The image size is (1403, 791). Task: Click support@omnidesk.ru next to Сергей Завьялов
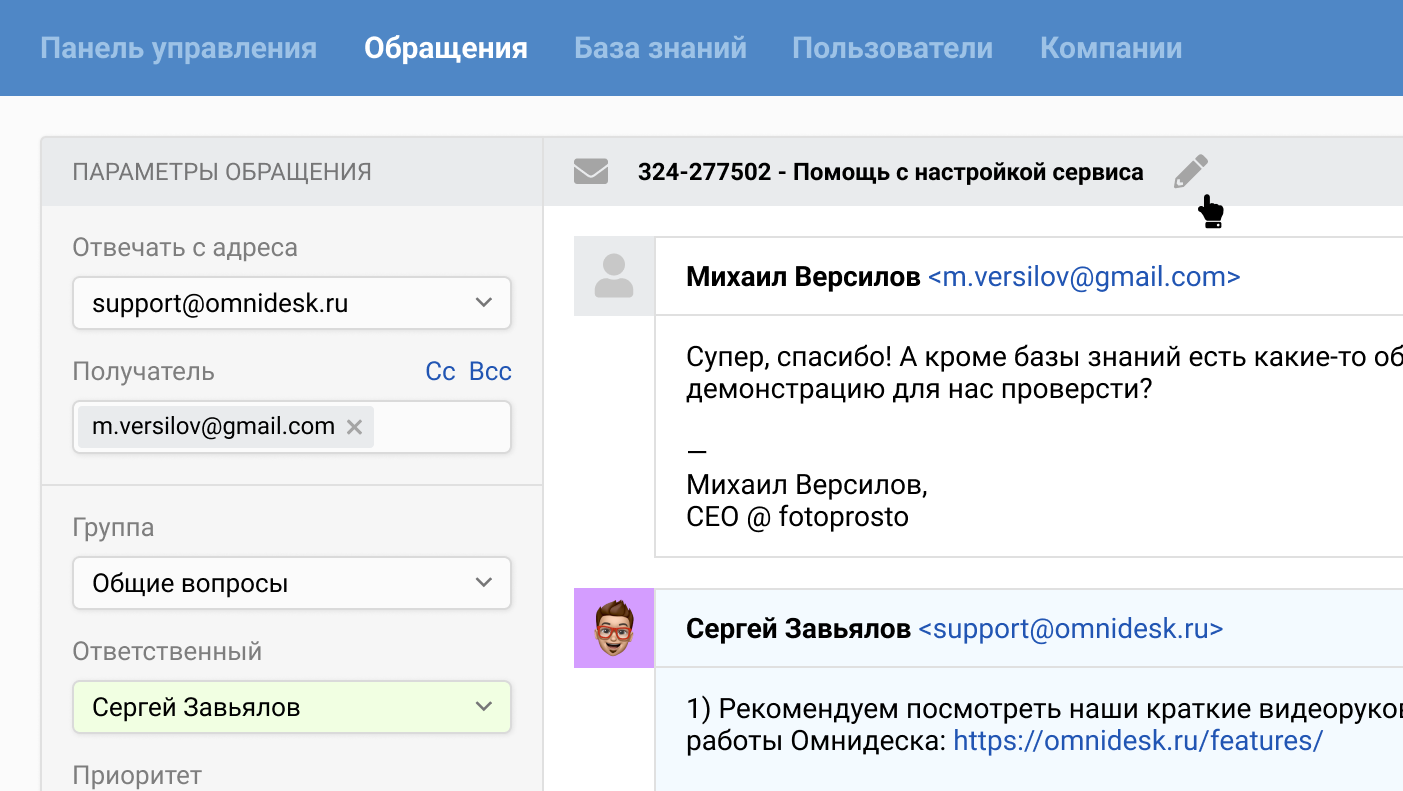click(1069, 630)
